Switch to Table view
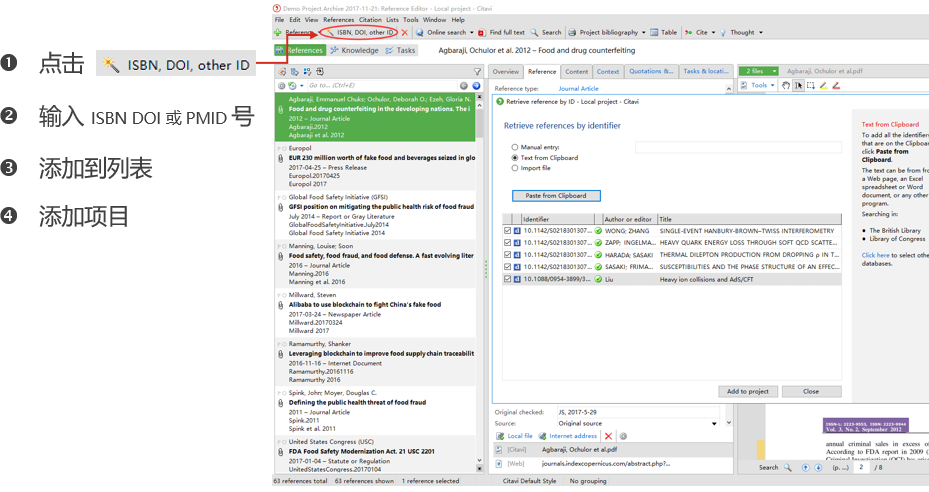This screenshot has width=929, height=492. 664,33
